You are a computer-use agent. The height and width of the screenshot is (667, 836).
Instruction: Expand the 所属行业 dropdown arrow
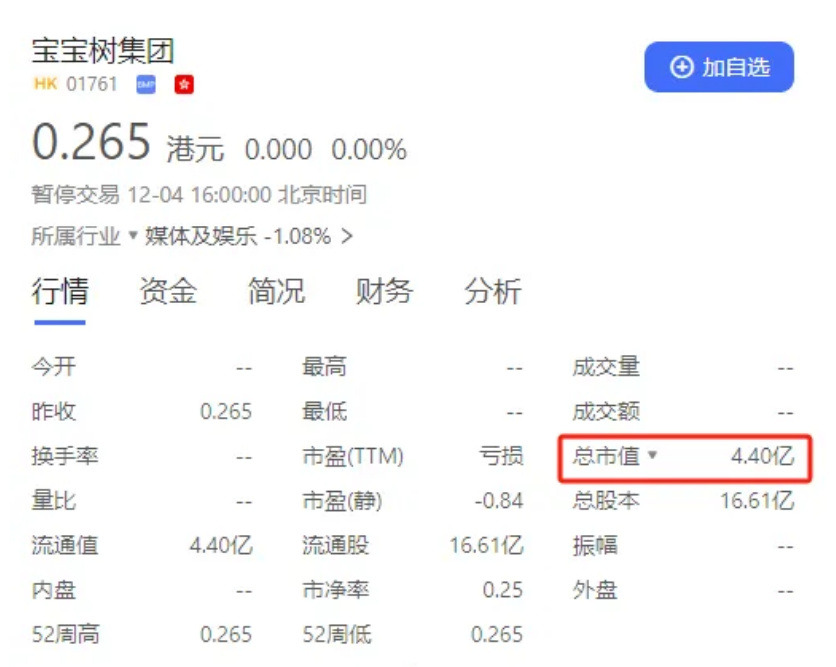coord(132,237)
